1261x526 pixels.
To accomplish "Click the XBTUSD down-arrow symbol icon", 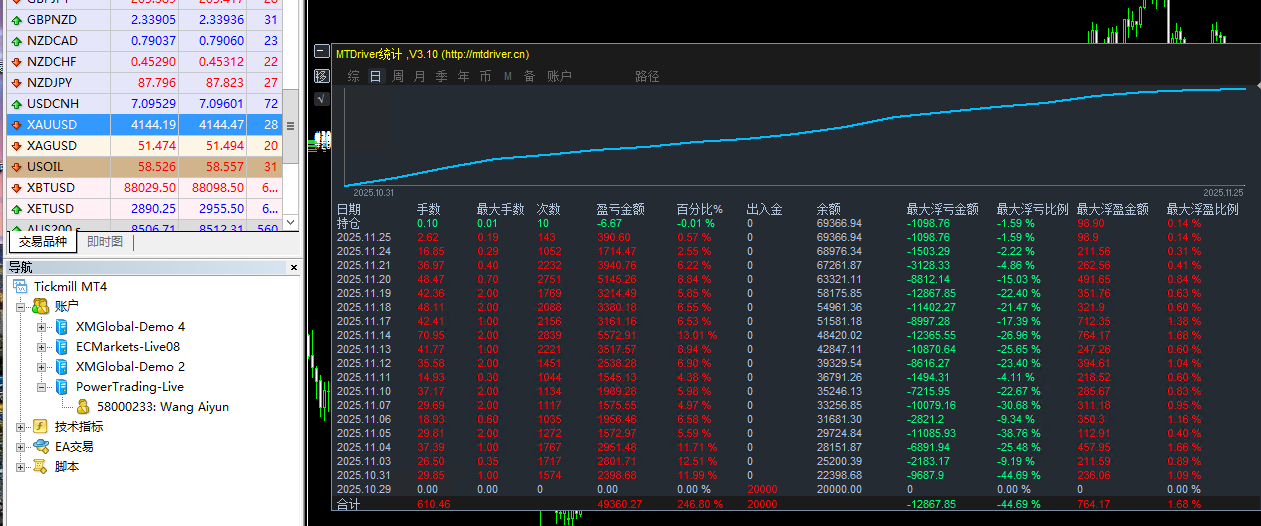I will (16, 188).
